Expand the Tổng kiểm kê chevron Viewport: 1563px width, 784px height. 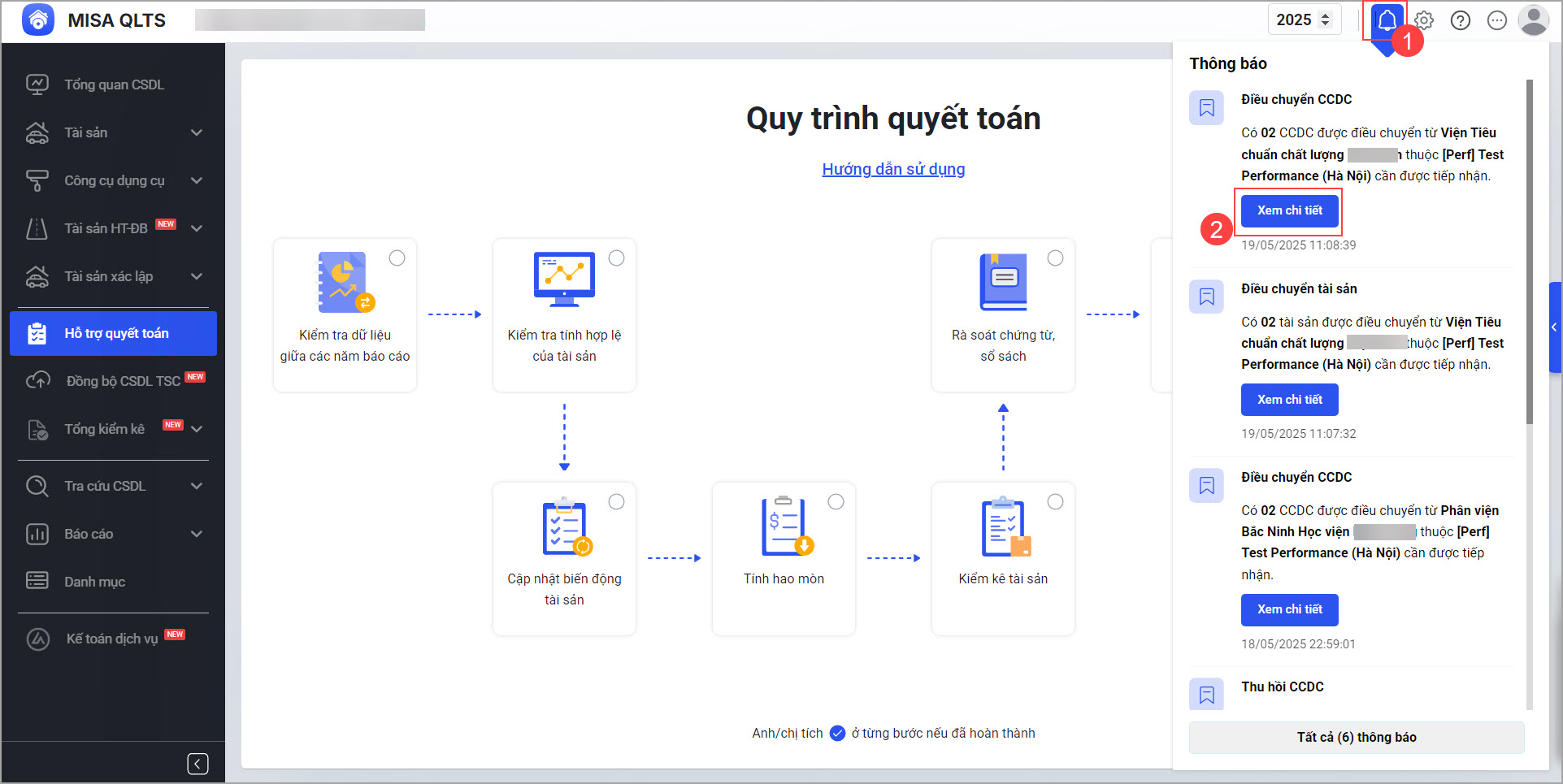tap(197, 429)
